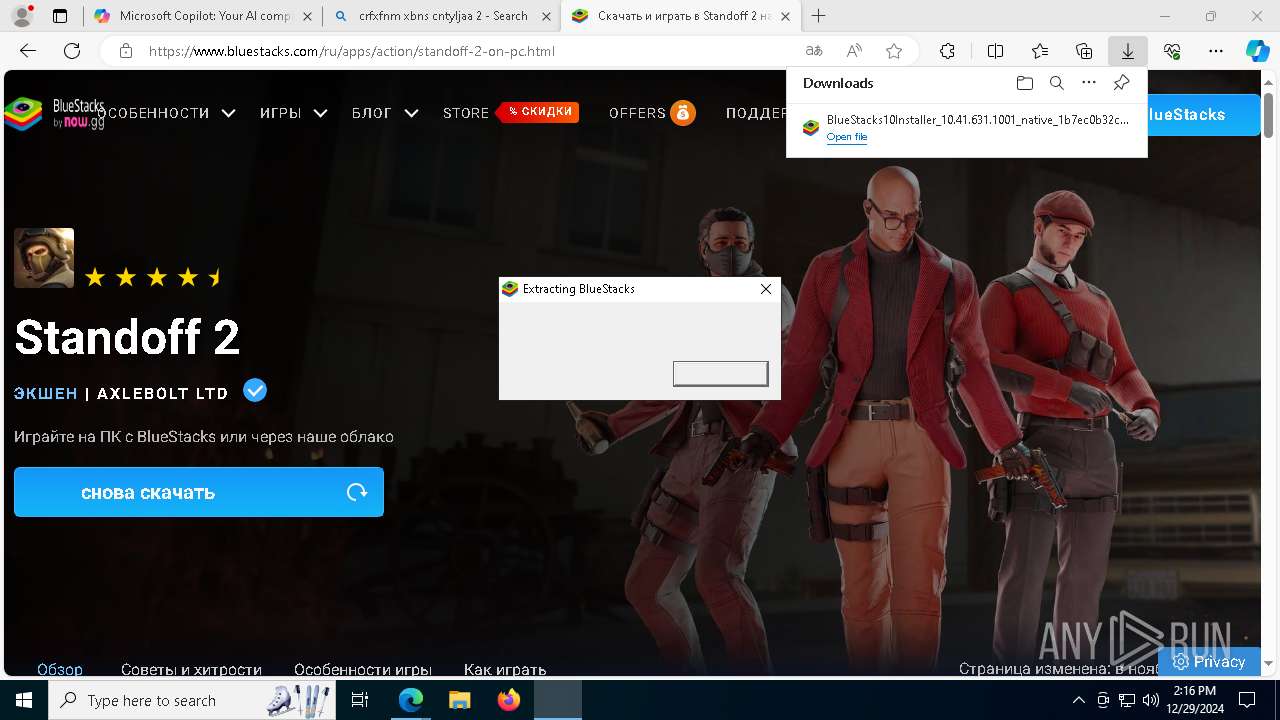Image resolution: width=1280 pixels, height=720 pixels.
Task: Click the снова скачать download button
Action: click(199, 492)
